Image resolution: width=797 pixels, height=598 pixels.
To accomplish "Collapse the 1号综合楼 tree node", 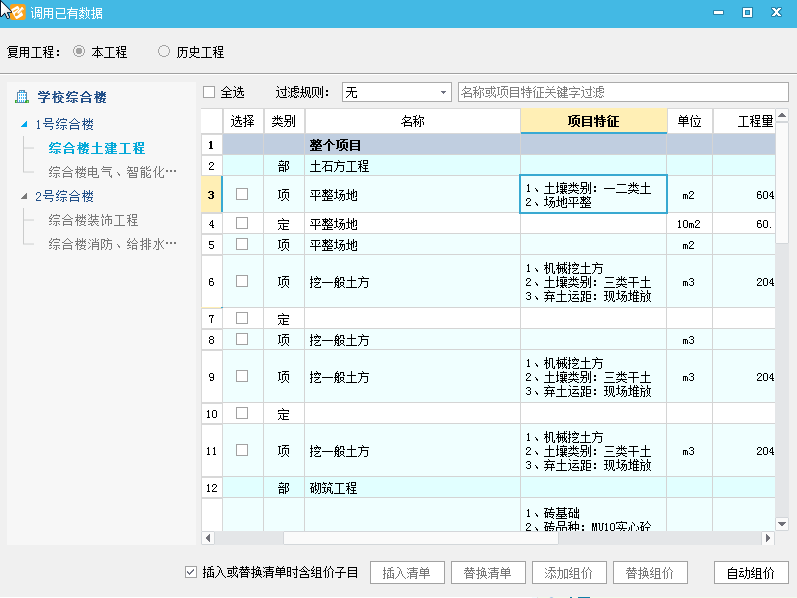I will 25,125.
